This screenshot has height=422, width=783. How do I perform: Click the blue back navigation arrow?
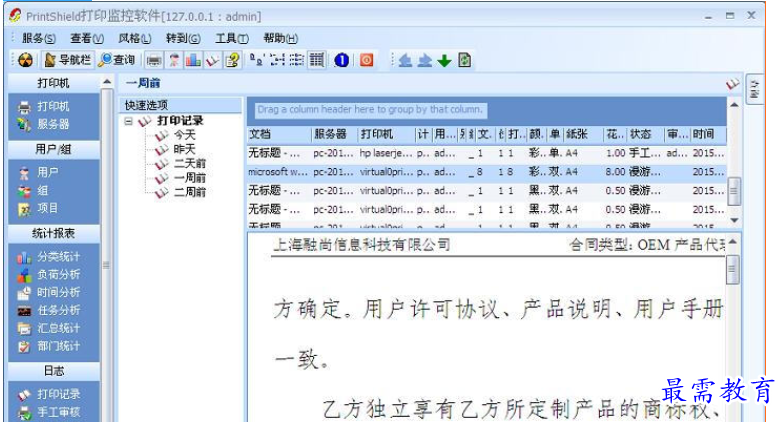pyautogui.click(x=405, y=61)
